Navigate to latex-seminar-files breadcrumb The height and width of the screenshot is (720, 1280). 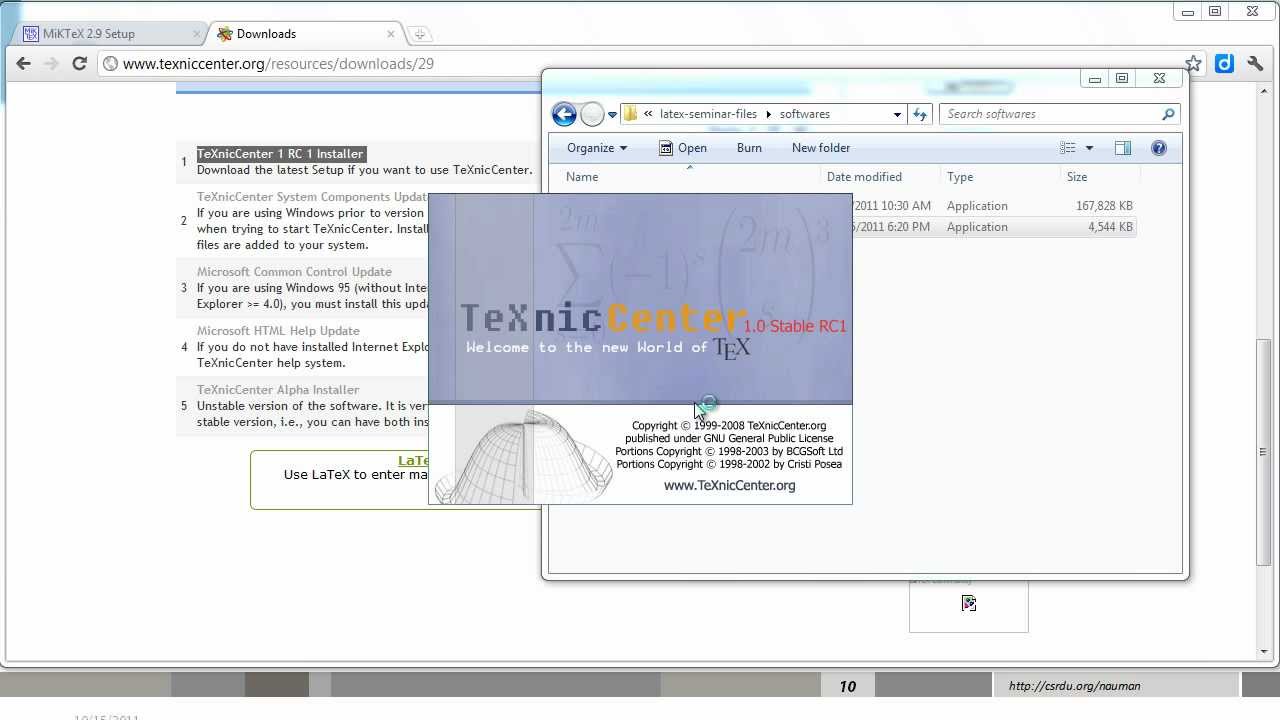708,114
